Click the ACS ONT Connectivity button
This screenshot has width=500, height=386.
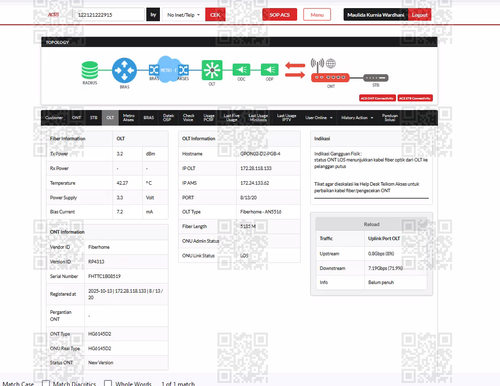tap(377, 98)
